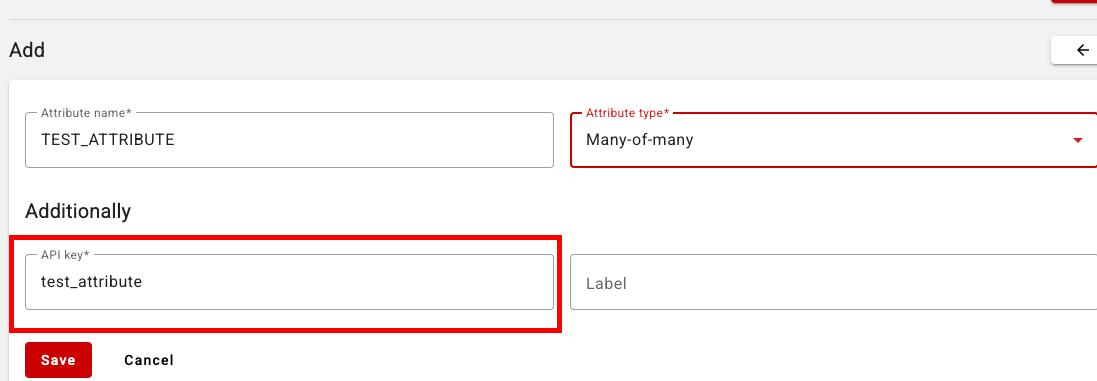The width and height of the screenshot is (1097, 381).
Task: Click the TEST_ATTRIBUTE text in the name field
Action: click(108, 140)
